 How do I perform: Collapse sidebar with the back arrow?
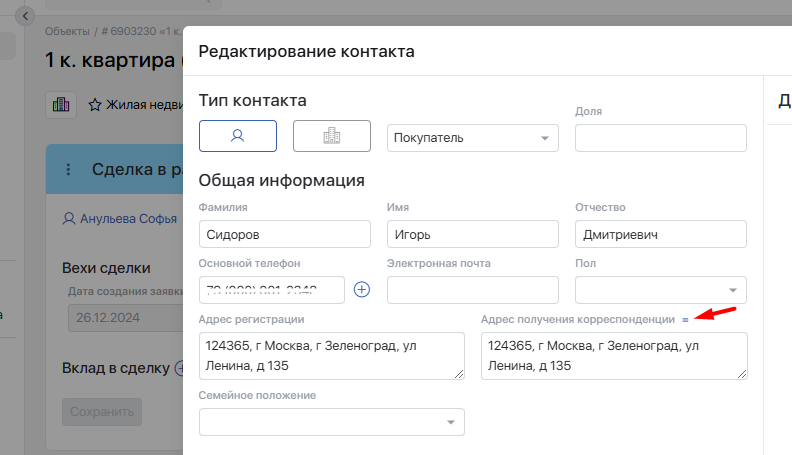26,16
